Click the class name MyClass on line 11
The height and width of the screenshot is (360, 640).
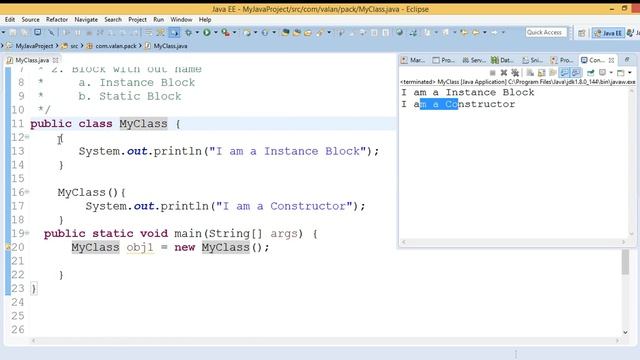pyautogui.click(x=143, y=124)
